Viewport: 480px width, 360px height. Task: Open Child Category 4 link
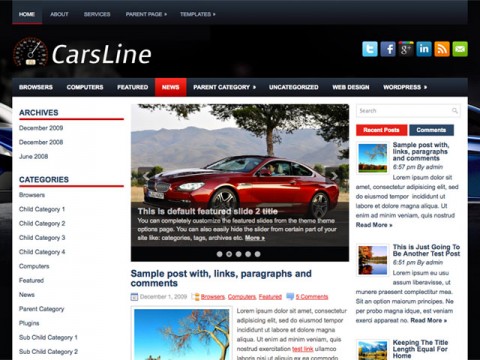(x=42, y=252)
